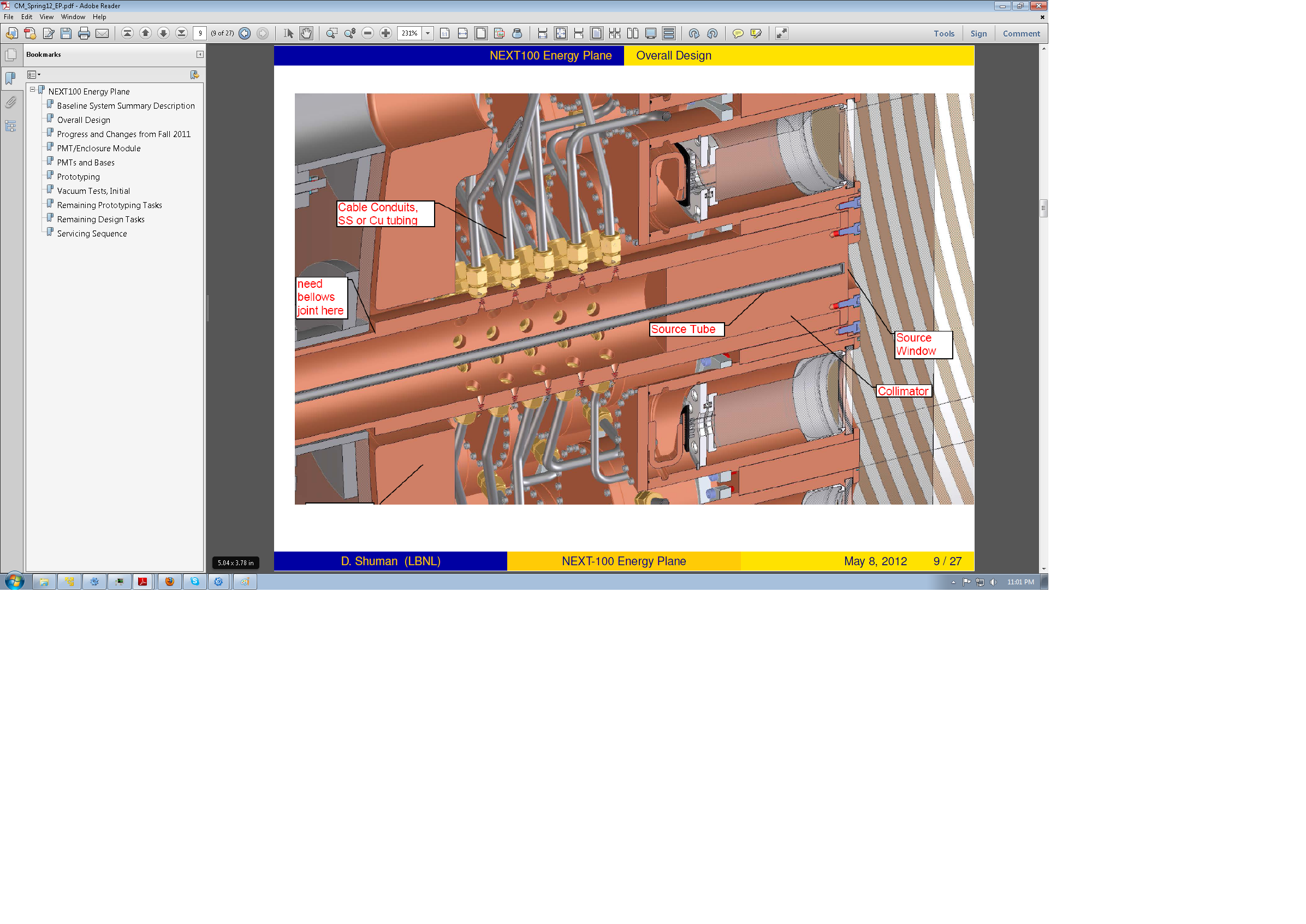Open the Comment pane

click(1021, 33)
